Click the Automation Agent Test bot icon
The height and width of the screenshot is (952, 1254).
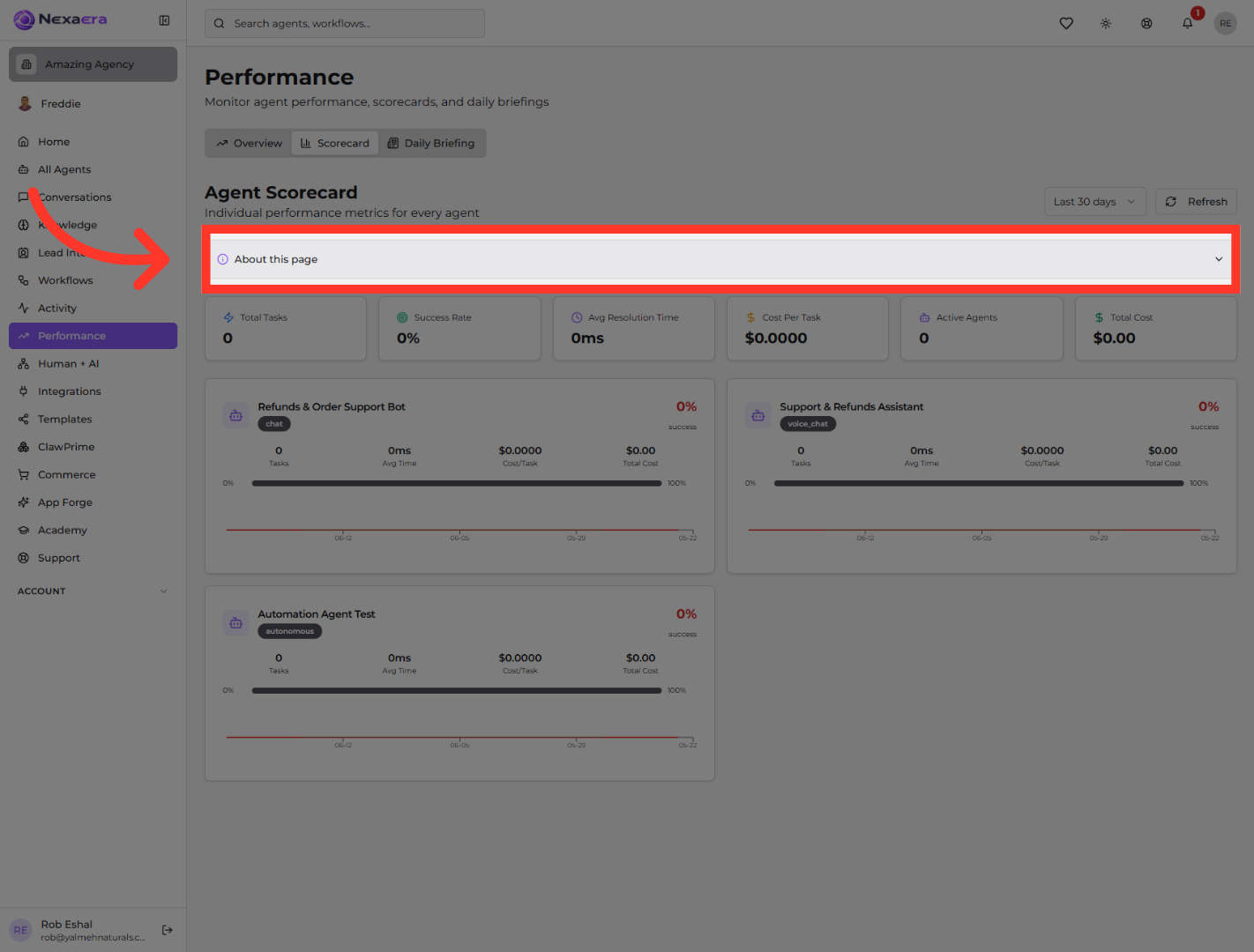235,623
